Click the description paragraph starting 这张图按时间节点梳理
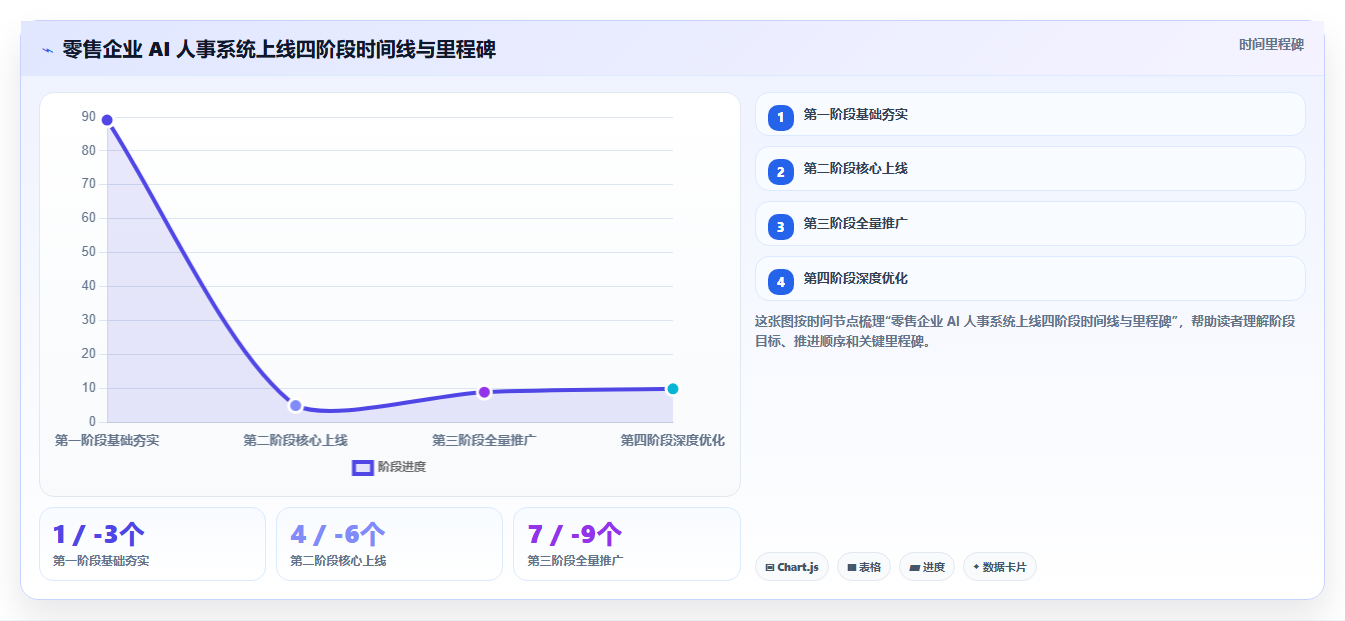The height and width of the screenshot is (621, 1345). (1026, 331)
